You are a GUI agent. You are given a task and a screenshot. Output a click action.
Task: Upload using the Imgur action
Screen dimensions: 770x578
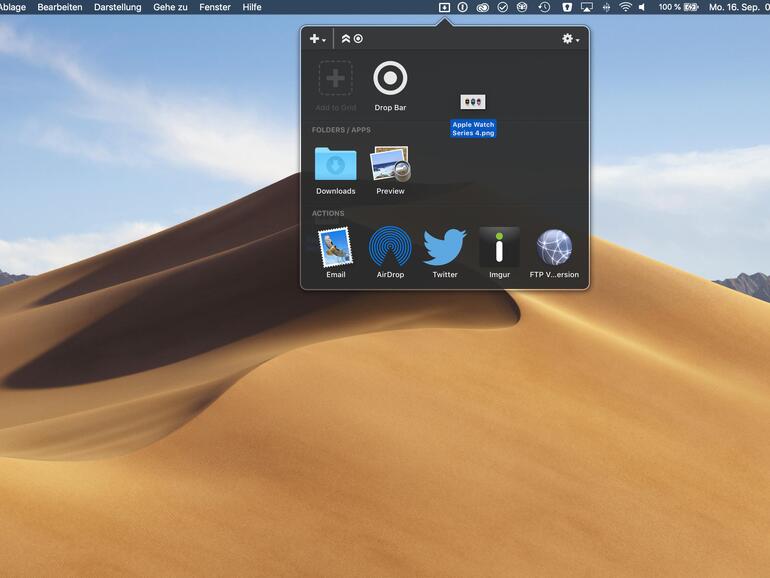(499, 247)
